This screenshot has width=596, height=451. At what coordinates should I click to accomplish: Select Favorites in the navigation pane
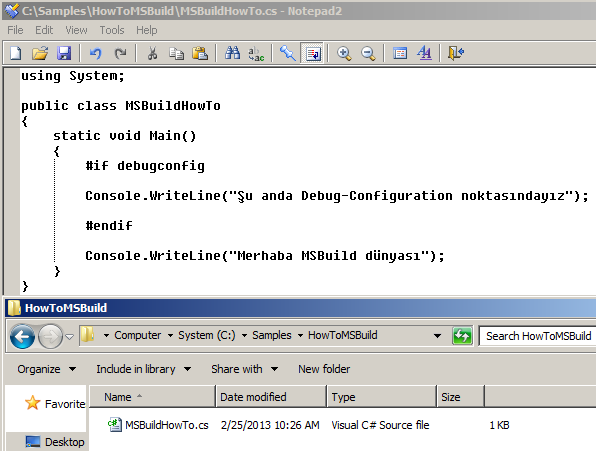coord(65,404)
